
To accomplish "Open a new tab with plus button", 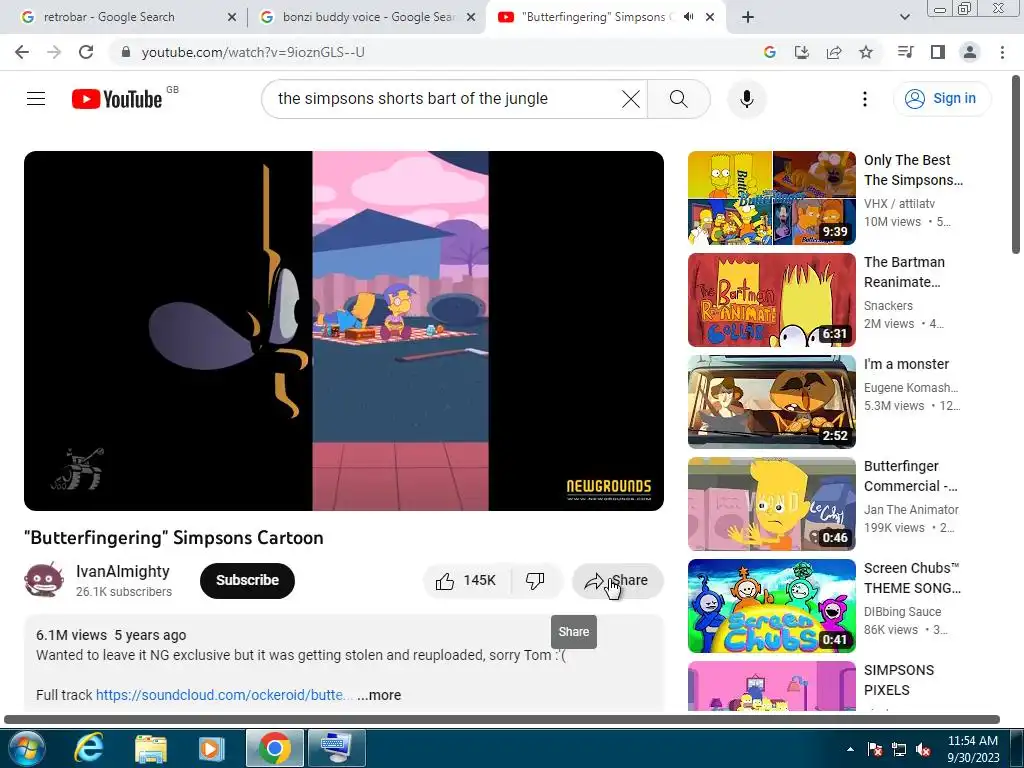I will (x=748, y=18).
